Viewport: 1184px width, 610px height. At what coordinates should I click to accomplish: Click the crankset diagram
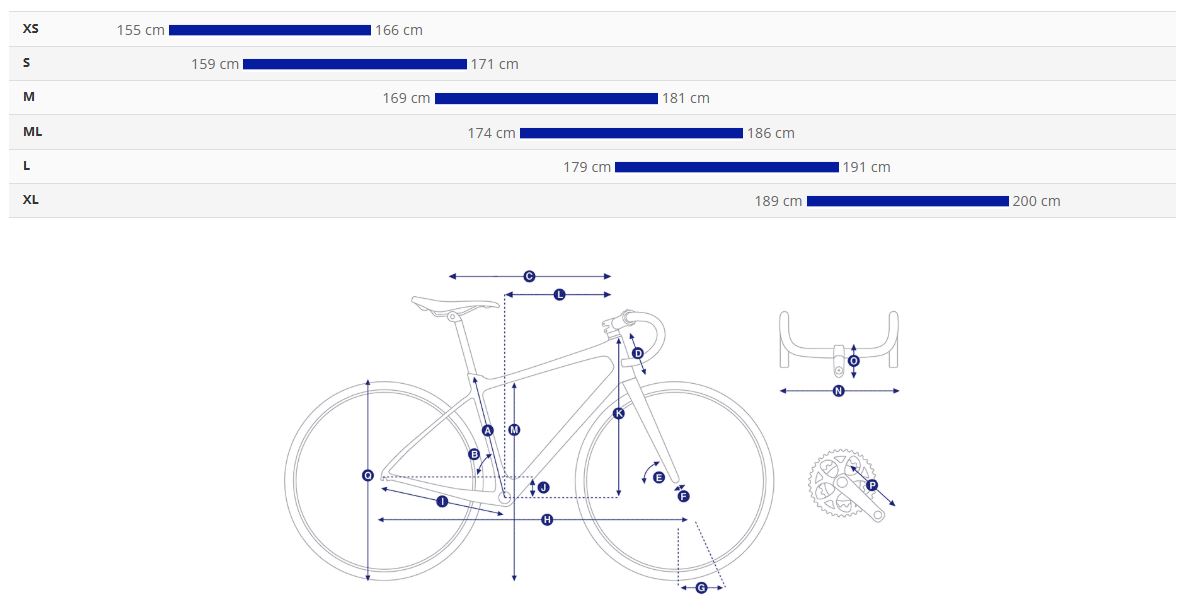tap(845, 487)
